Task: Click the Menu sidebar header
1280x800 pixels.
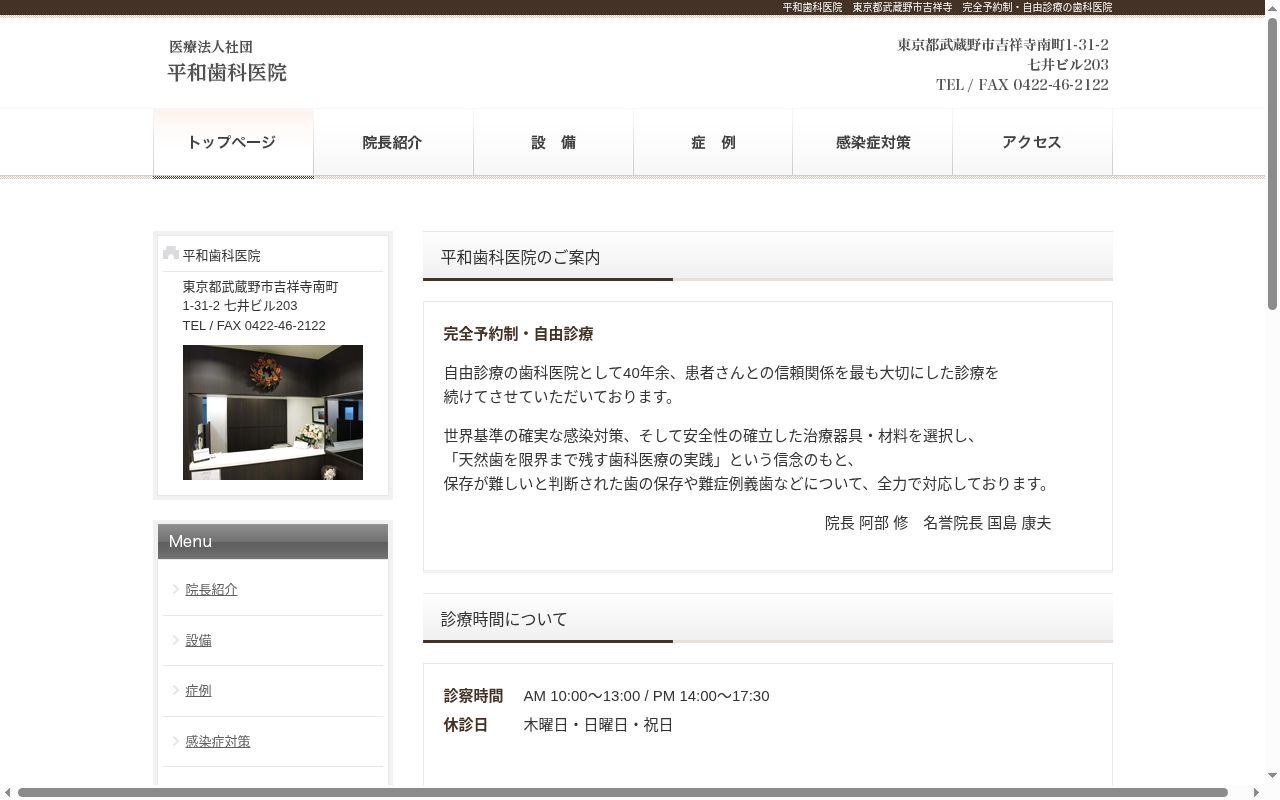Action: click(x=273, y=542)
